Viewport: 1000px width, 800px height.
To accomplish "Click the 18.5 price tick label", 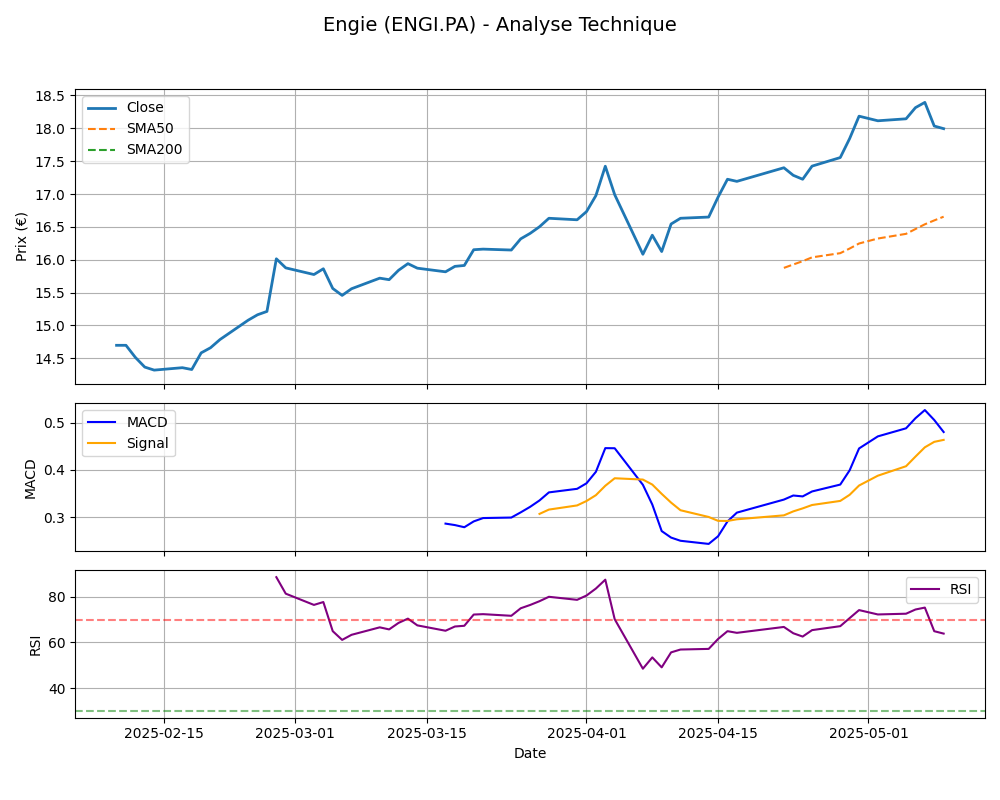I will point(50,96).
